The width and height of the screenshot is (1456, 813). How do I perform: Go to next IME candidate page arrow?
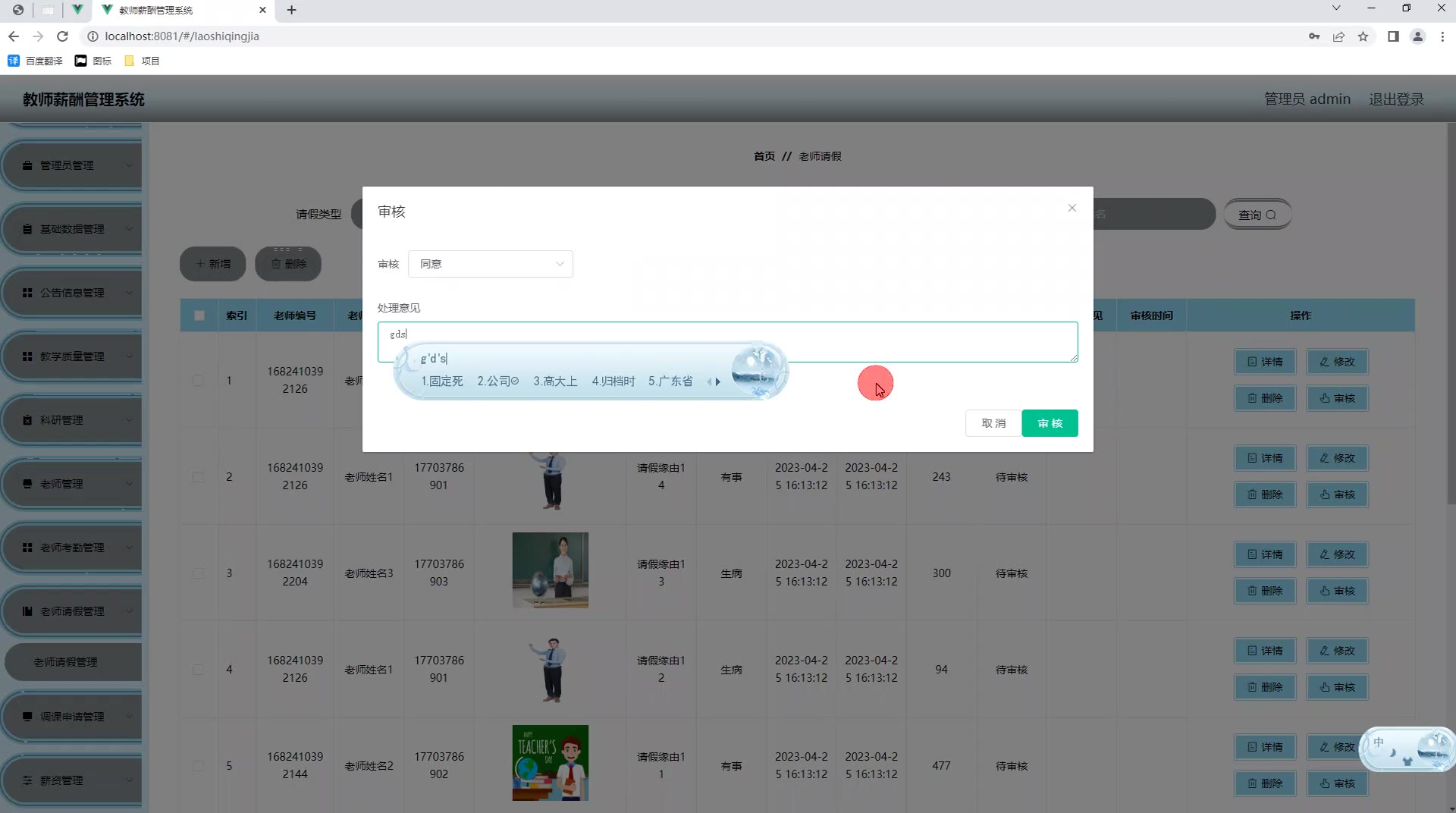pos(718,382)
